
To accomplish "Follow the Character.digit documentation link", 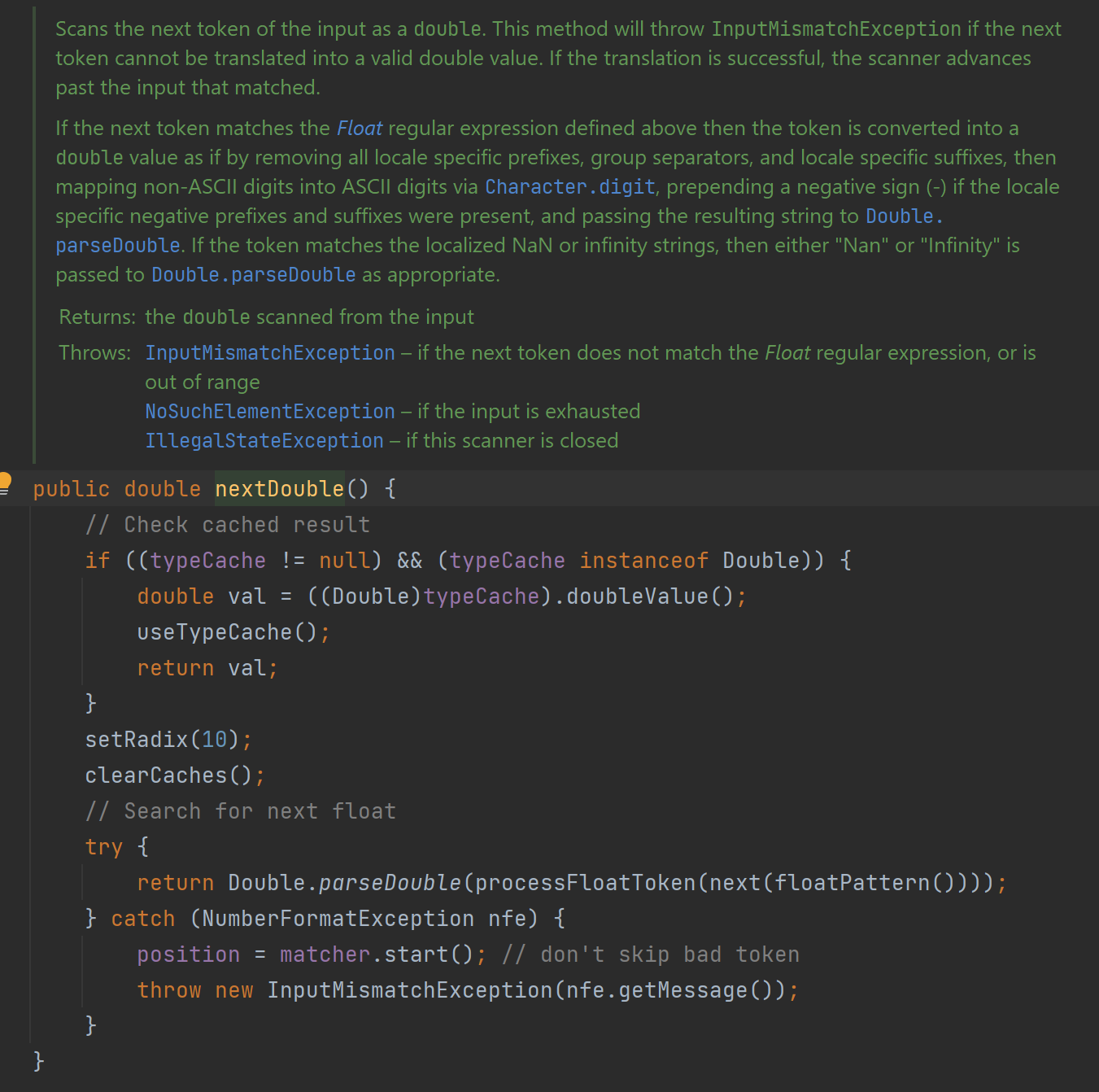I will tap(569, 187).
